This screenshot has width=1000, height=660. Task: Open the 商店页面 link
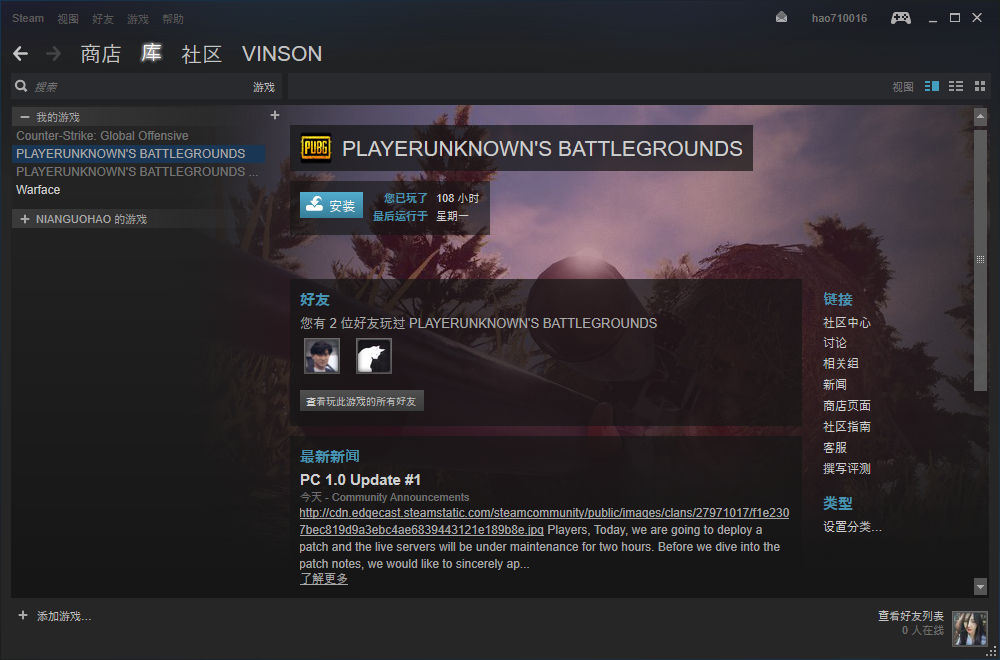pyautogui.click(x=847, y=406)
